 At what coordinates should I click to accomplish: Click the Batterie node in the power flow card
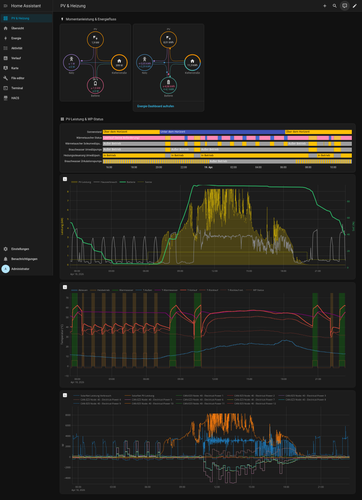[x=95, y=86]
